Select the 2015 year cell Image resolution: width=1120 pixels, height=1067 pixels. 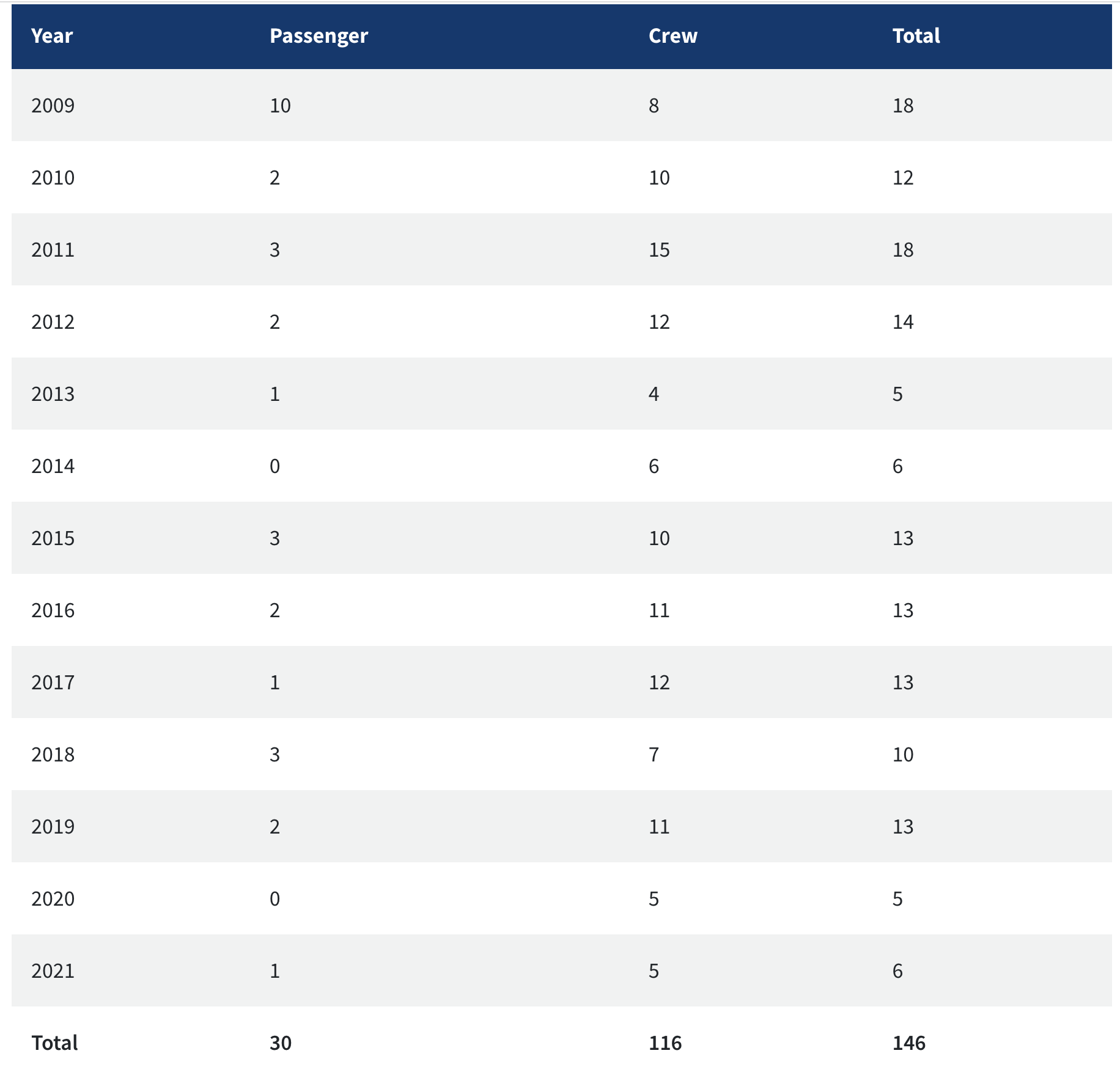[x=53, y=538]
